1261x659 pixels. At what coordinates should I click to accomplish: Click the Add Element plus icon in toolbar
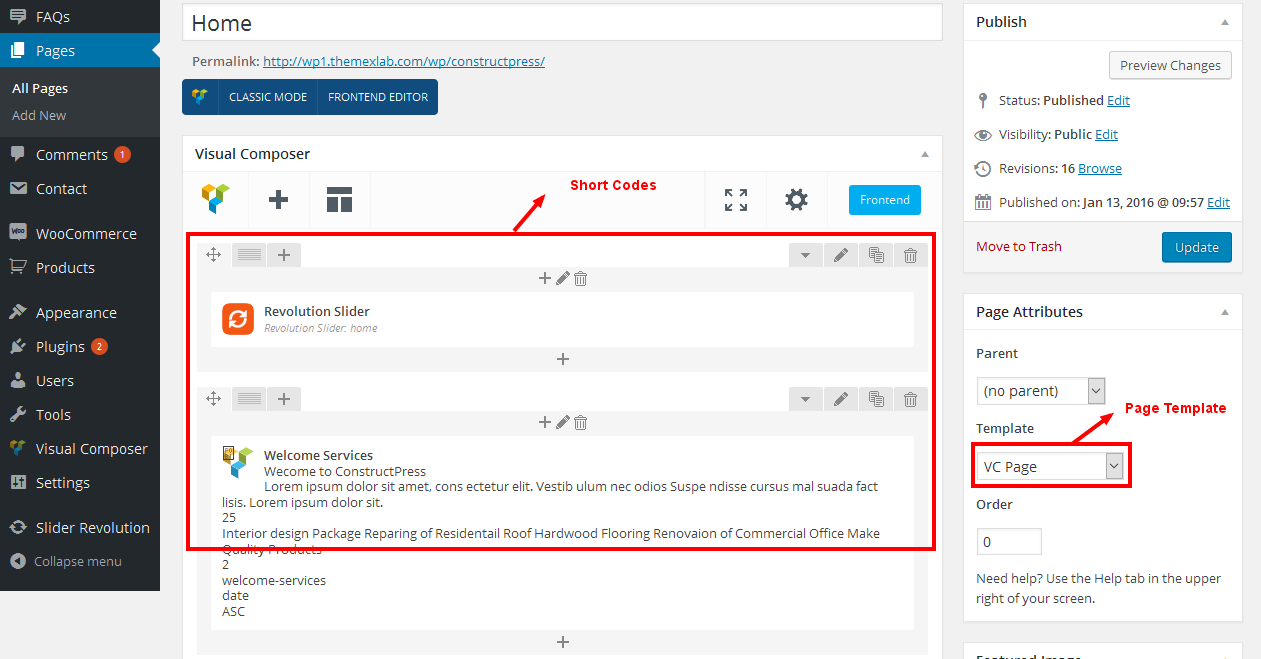(278, 200)
